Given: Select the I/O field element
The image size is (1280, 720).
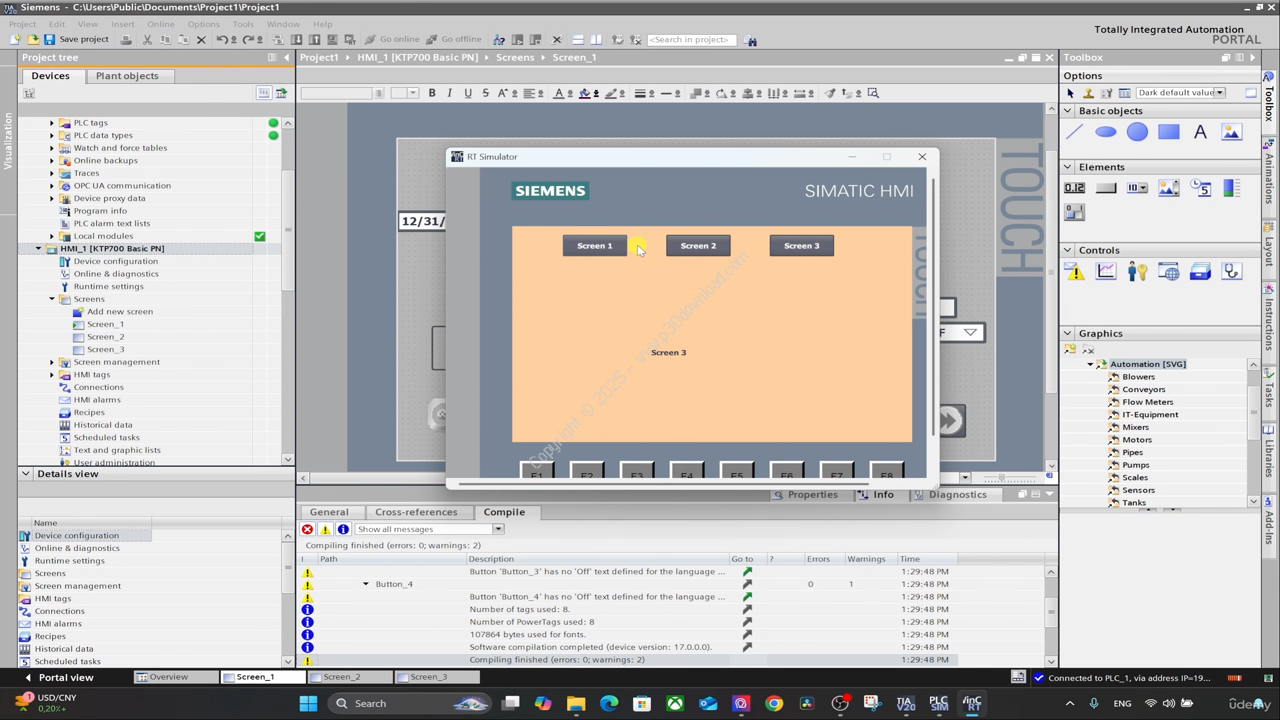Looking at the screenshot, I should coord(1075,188).
